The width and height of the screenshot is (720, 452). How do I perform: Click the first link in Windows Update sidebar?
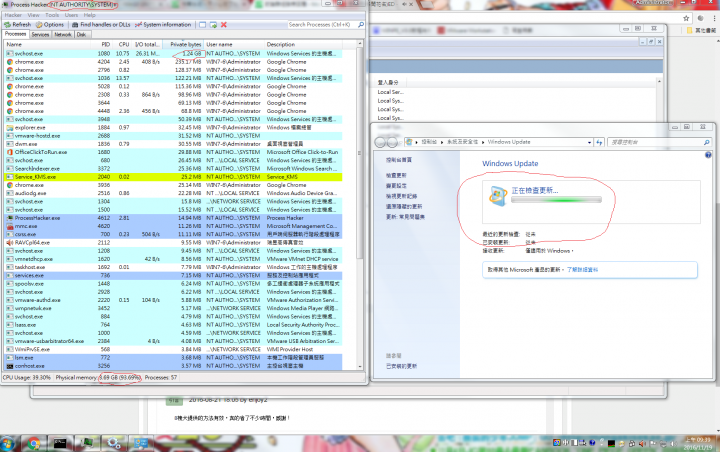(399, 160)
